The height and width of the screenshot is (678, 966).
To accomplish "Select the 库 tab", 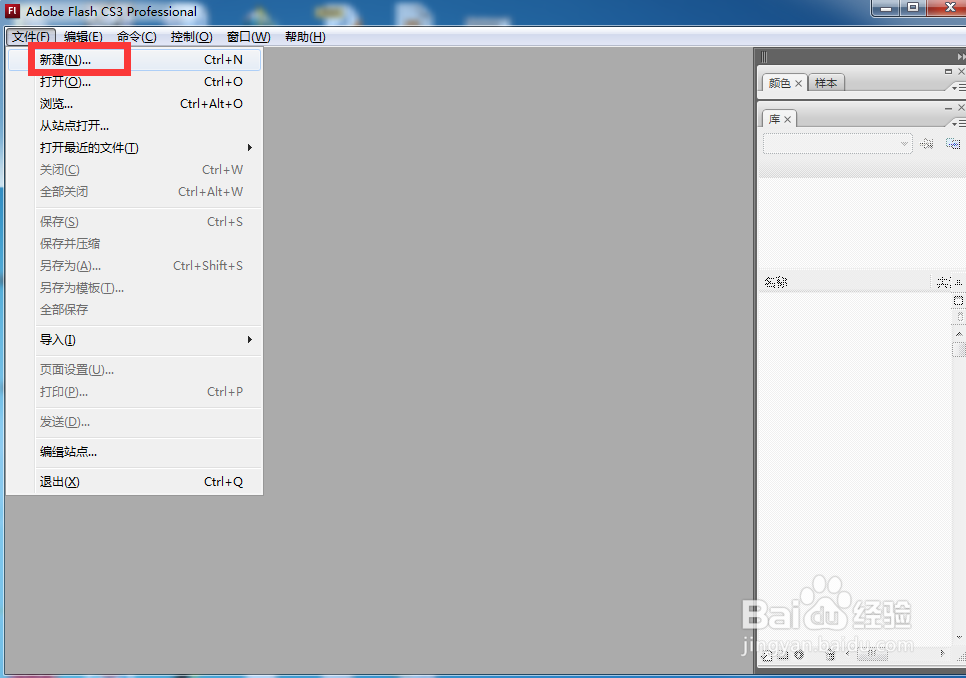I will [x=774, y=119].
